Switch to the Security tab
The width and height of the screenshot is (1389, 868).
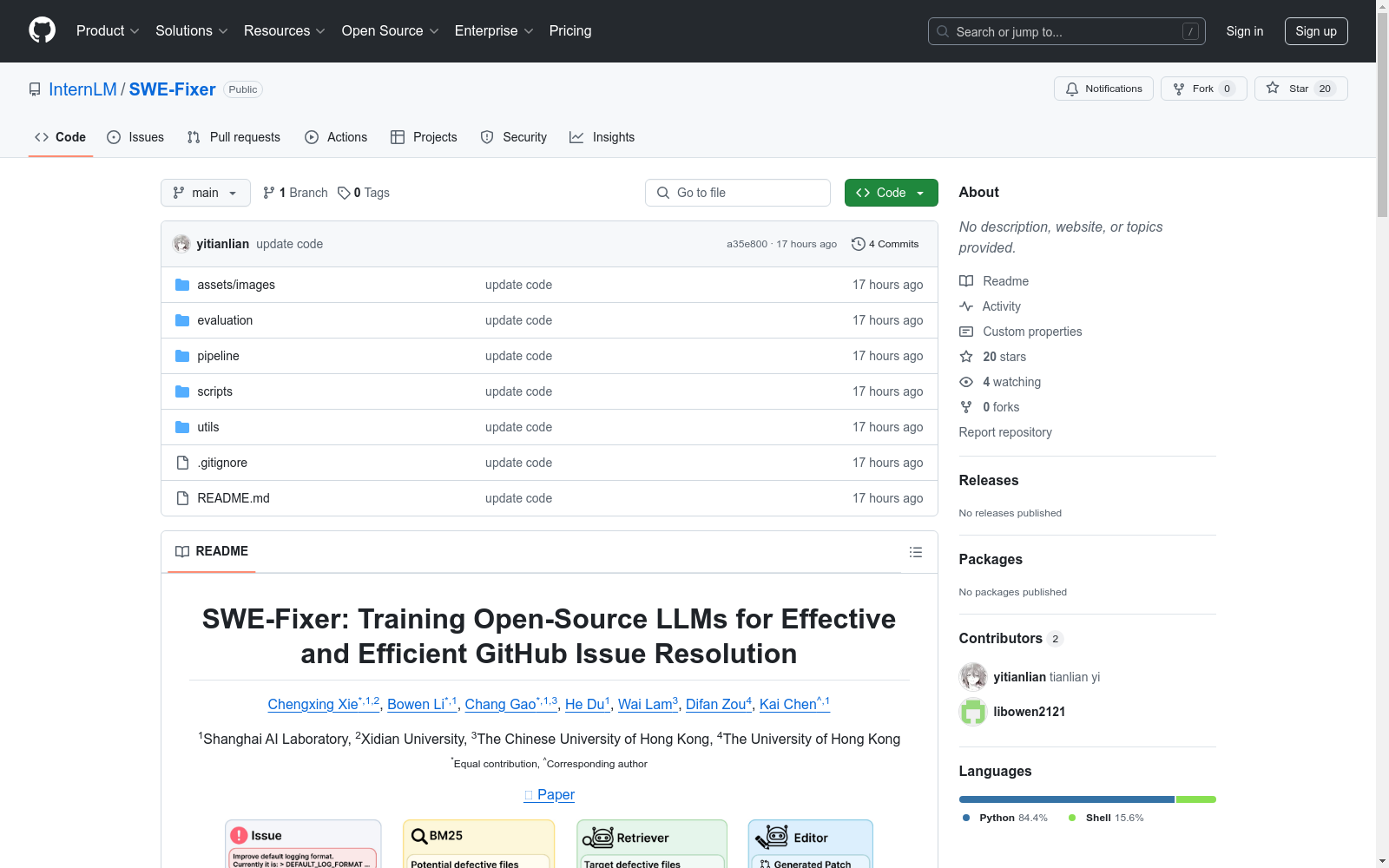(514, 137)
